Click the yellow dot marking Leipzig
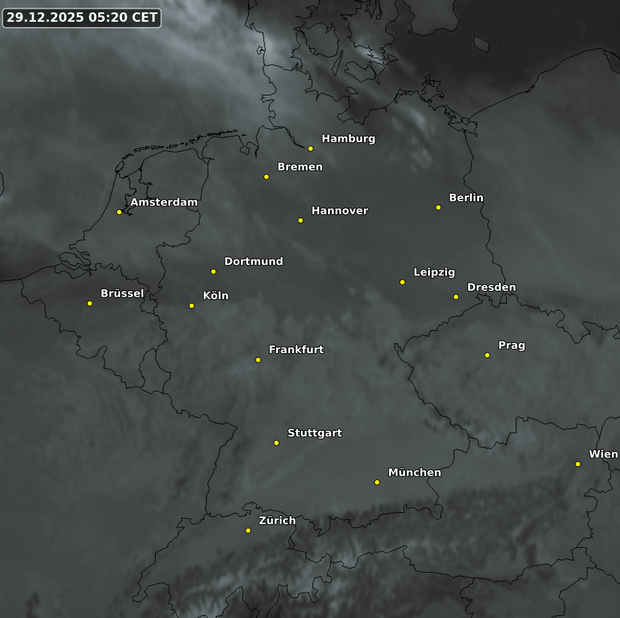 click(x=402, y=282)
